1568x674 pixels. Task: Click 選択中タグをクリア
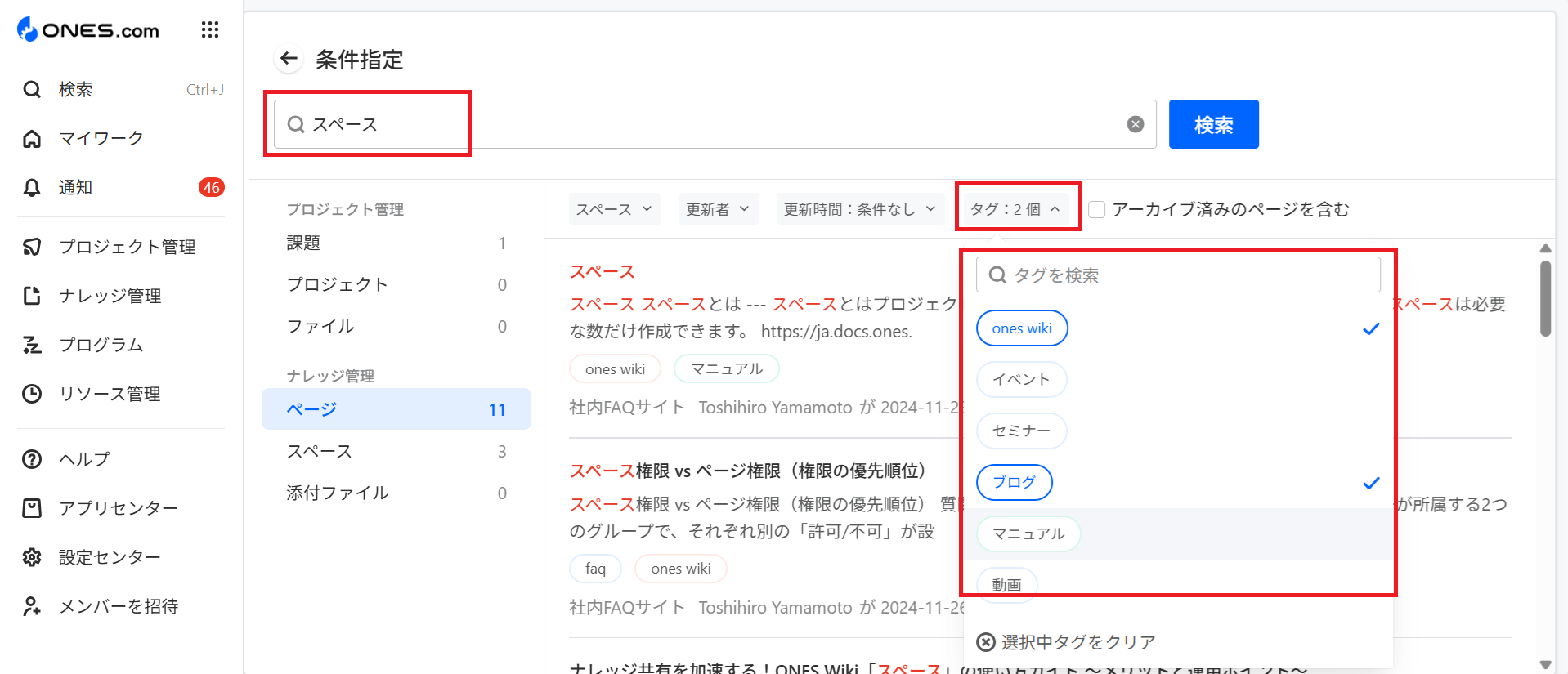point(1078,642)
